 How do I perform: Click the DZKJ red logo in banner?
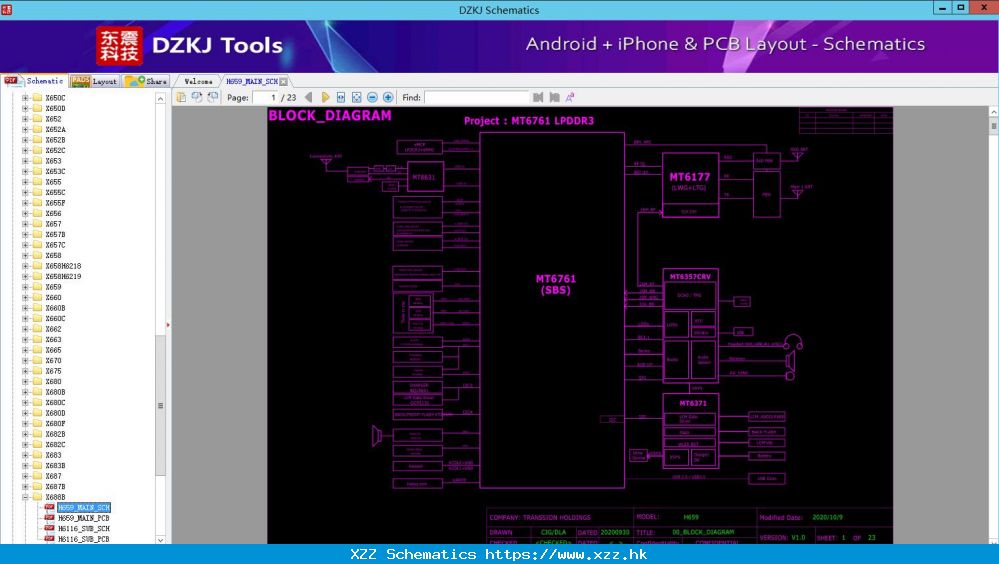[119, 46]
